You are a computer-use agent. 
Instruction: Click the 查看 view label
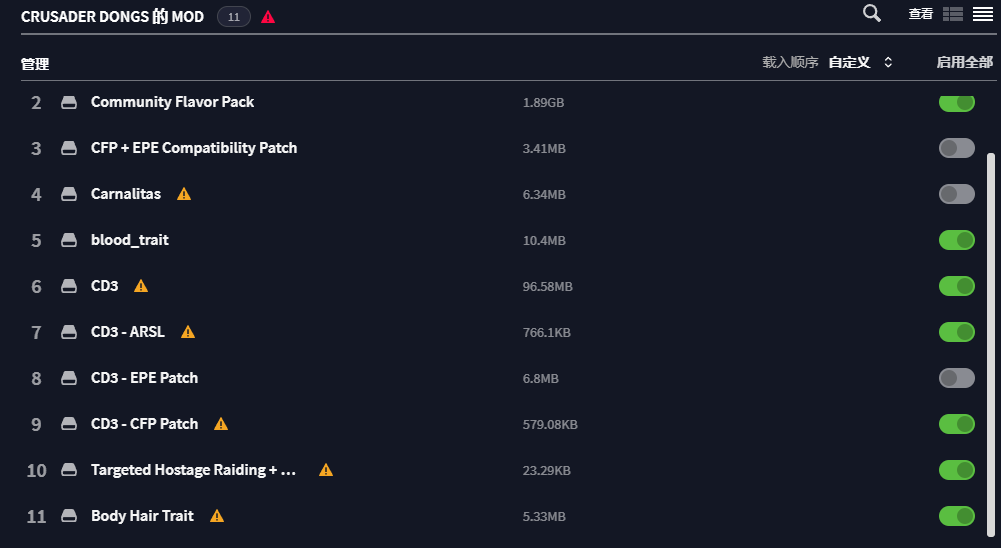(x=921, y=14)
